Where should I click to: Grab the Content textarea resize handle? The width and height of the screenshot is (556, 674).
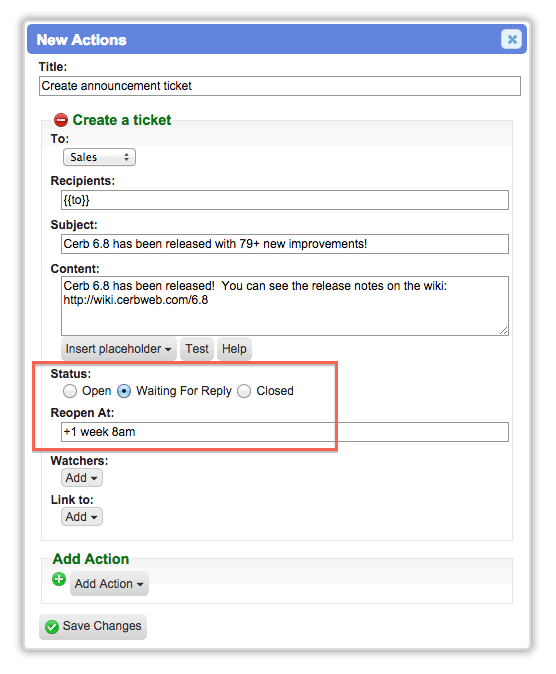tap(504, 330)
